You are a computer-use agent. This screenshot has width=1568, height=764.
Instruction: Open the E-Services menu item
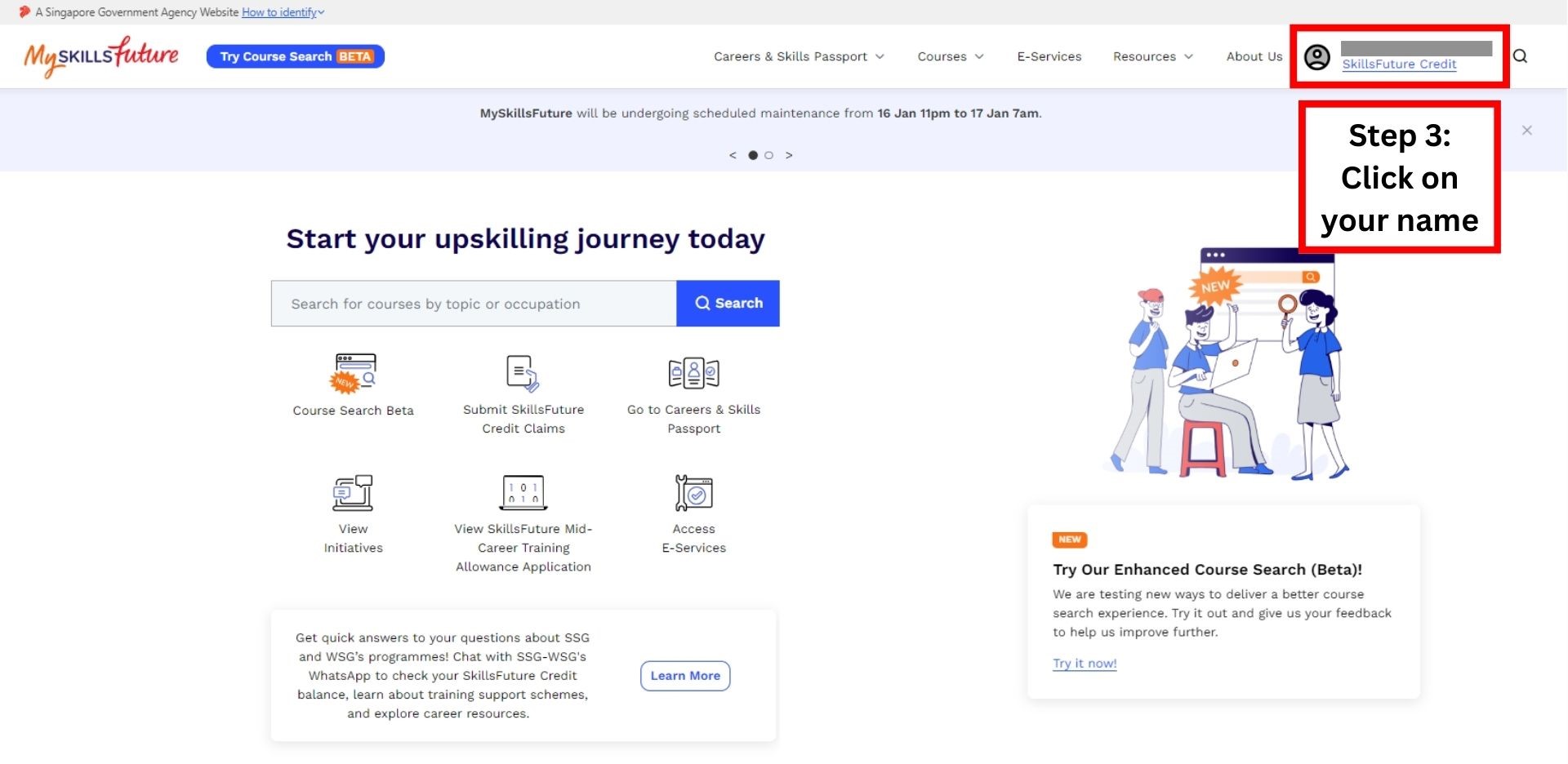1049,56
